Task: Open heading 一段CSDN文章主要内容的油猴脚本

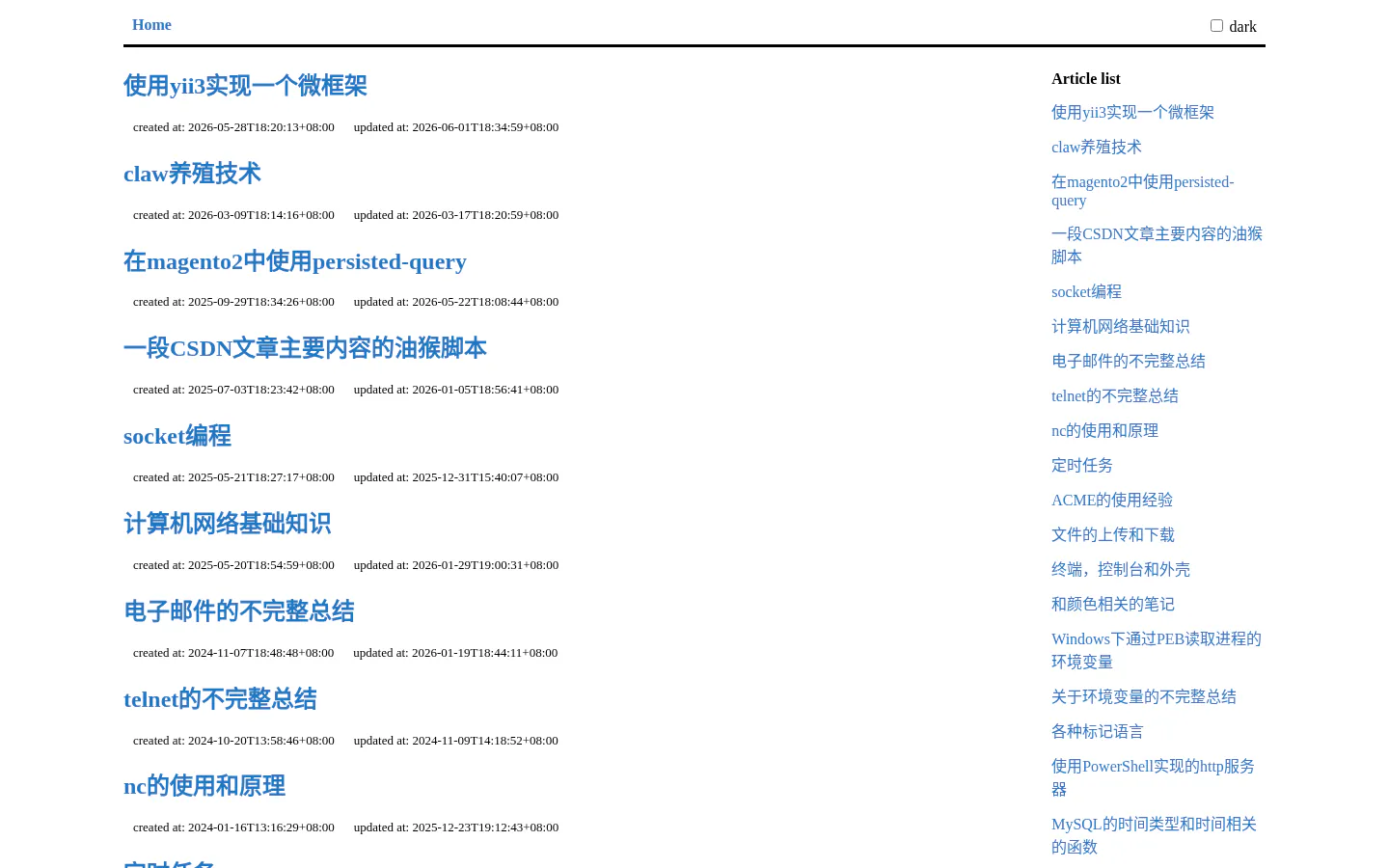Action: click(x=305, y=348)
